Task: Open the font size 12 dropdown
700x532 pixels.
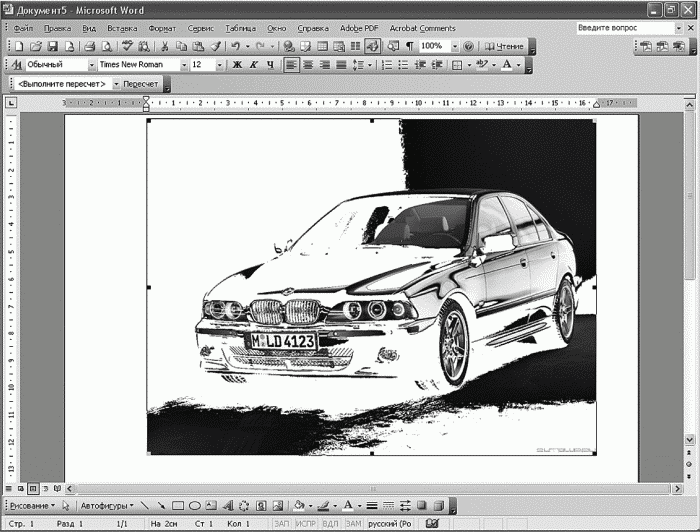Action: click(x=219, y=65)
